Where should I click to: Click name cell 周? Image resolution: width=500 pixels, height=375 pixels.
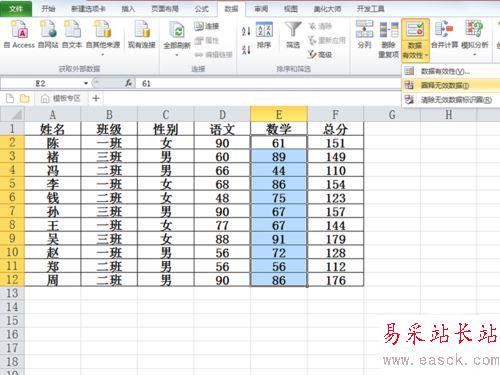click(x=53, y=280)
